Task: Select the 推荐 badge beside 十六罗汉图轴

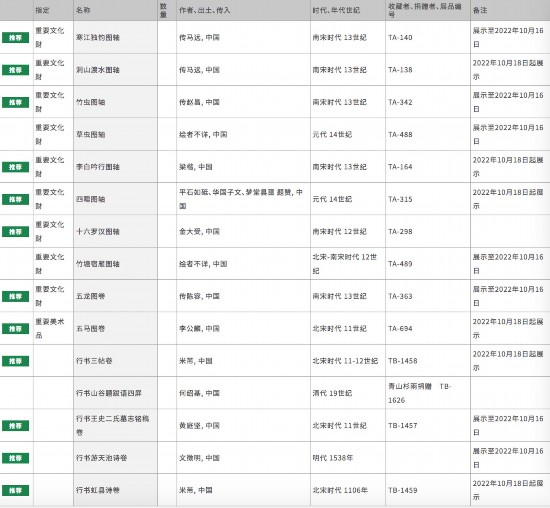Action: 15,232
